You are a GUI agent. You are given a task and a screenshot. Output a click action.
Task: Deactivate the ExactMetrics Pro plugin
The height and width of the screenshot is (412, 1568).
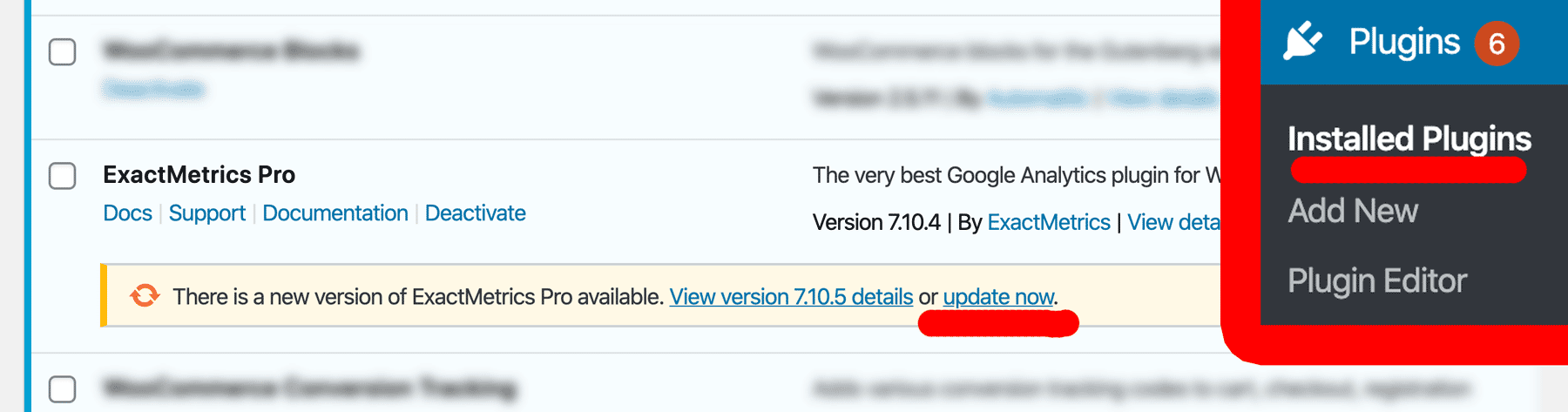point(476,213)
